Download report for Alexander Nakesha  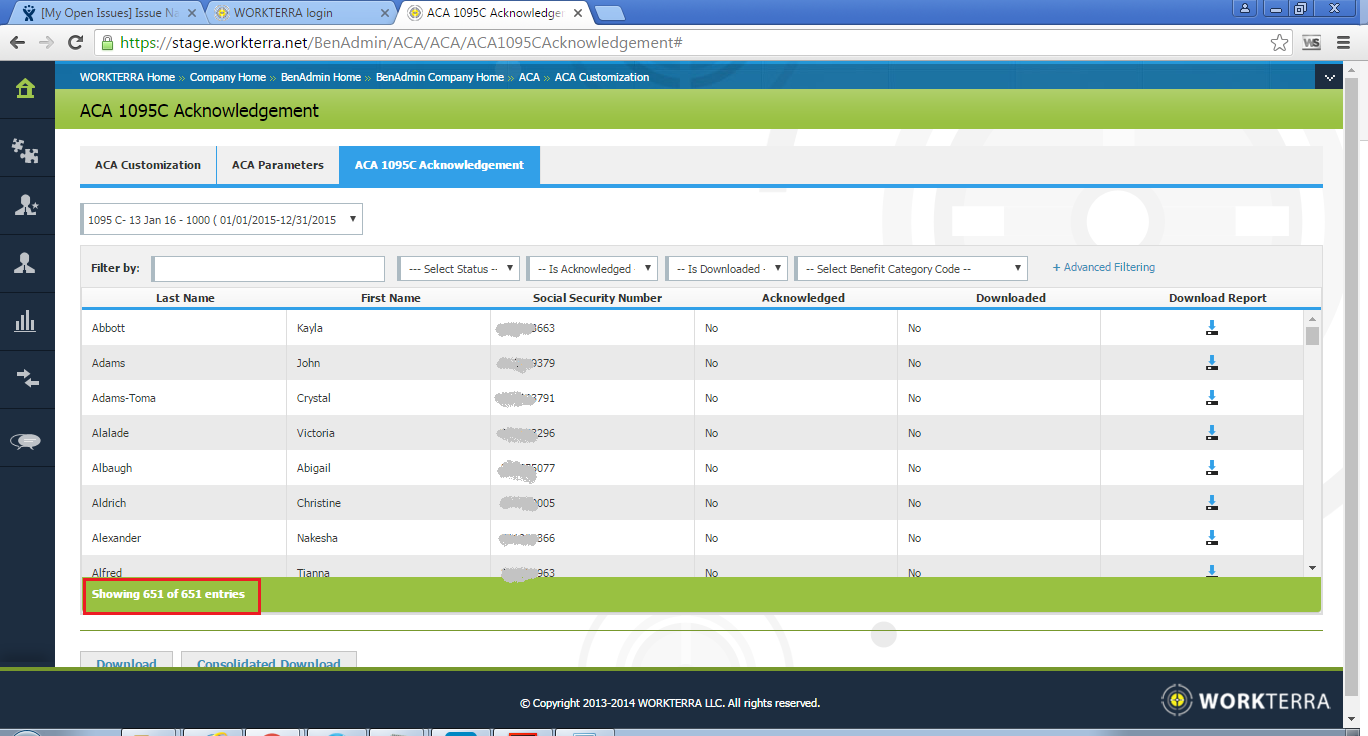1212,538
